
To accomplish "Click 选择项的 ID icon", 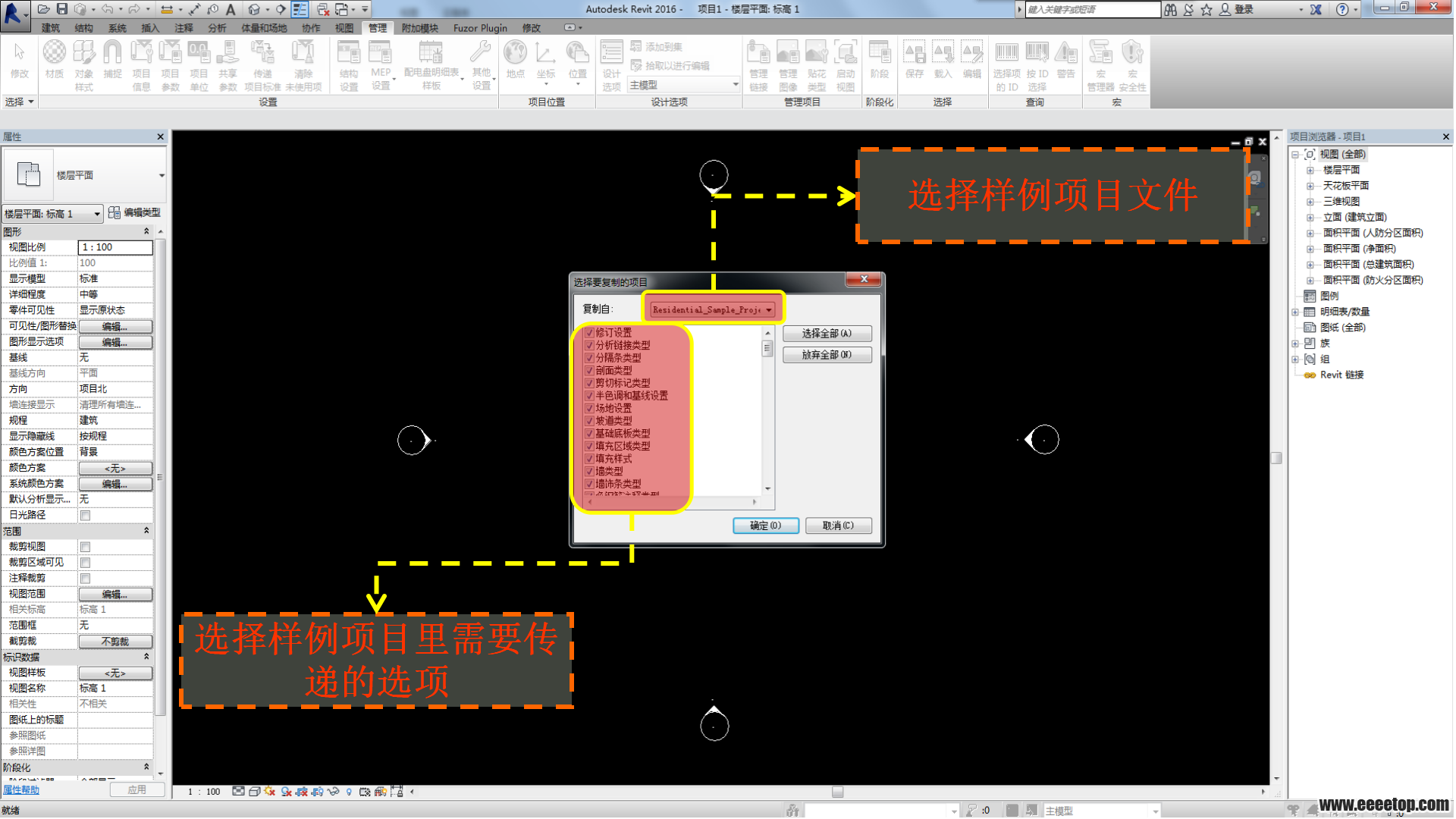I will tap(1006, 65).
